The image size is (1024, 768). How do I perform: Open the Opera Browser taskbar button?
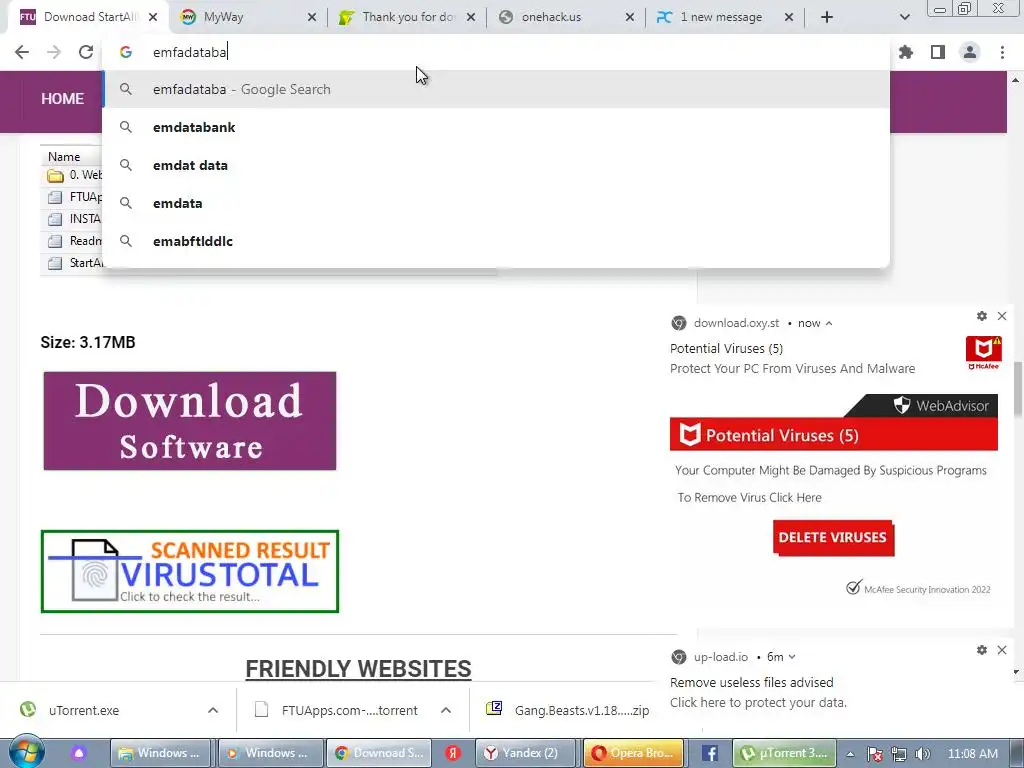(x=633, y=753)
